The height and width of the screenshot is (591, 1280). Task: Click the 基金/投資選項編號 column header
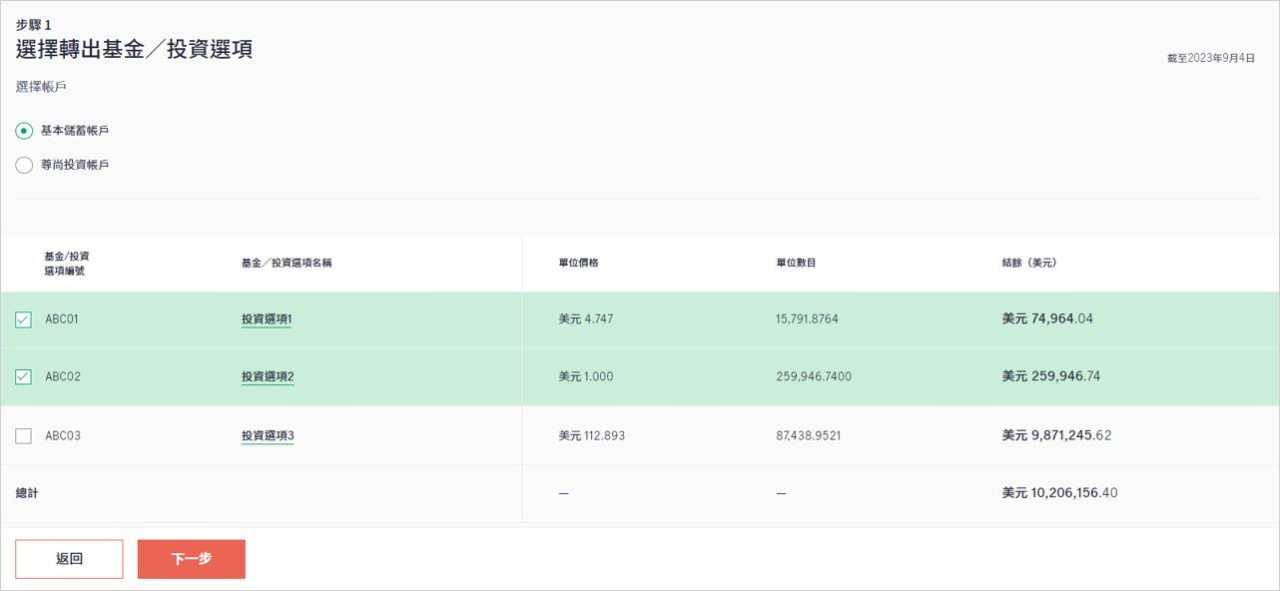click(67, 263)
